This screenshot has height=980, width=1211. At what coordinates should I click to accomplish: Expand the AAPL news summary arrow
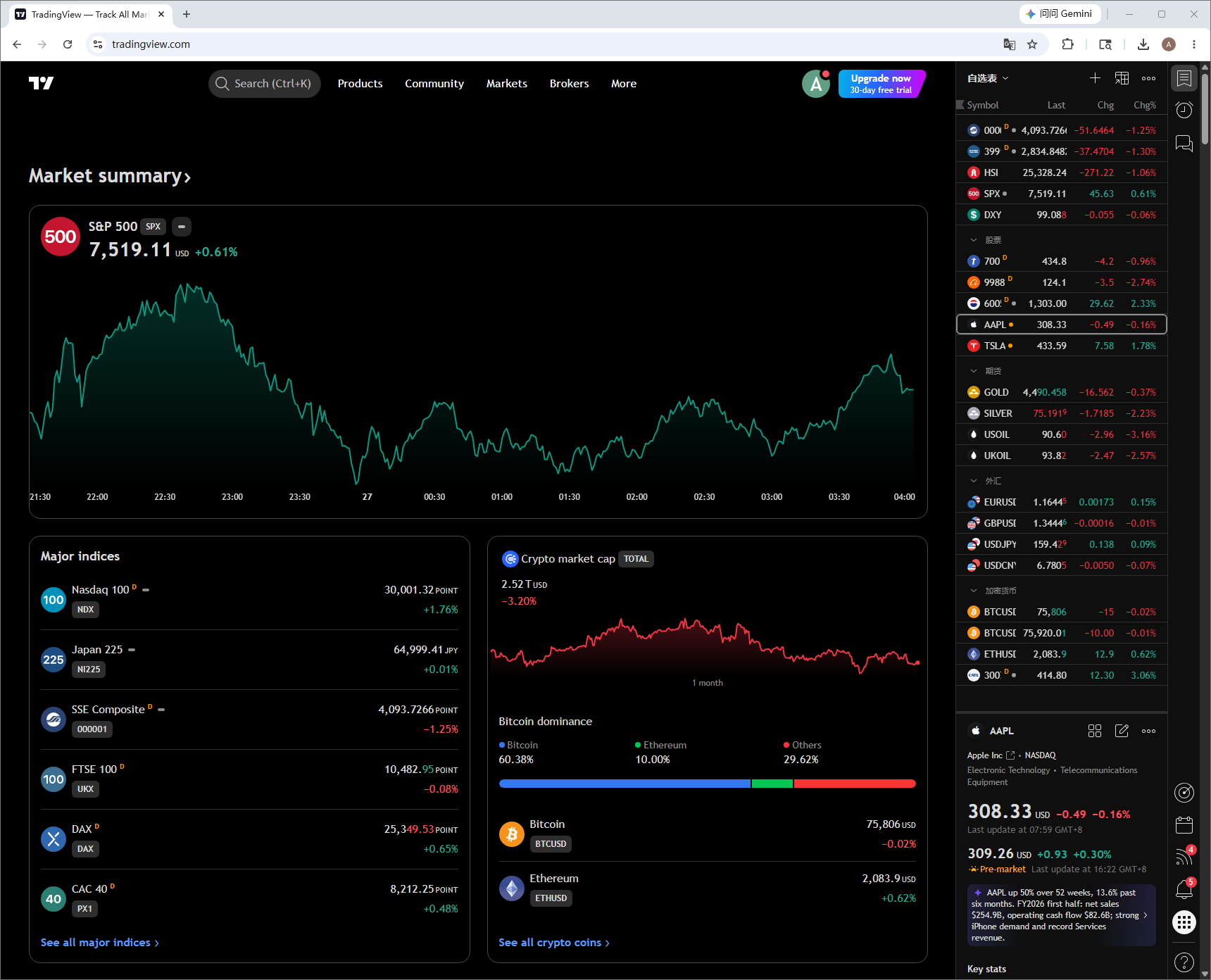[x=1146, y=915]
